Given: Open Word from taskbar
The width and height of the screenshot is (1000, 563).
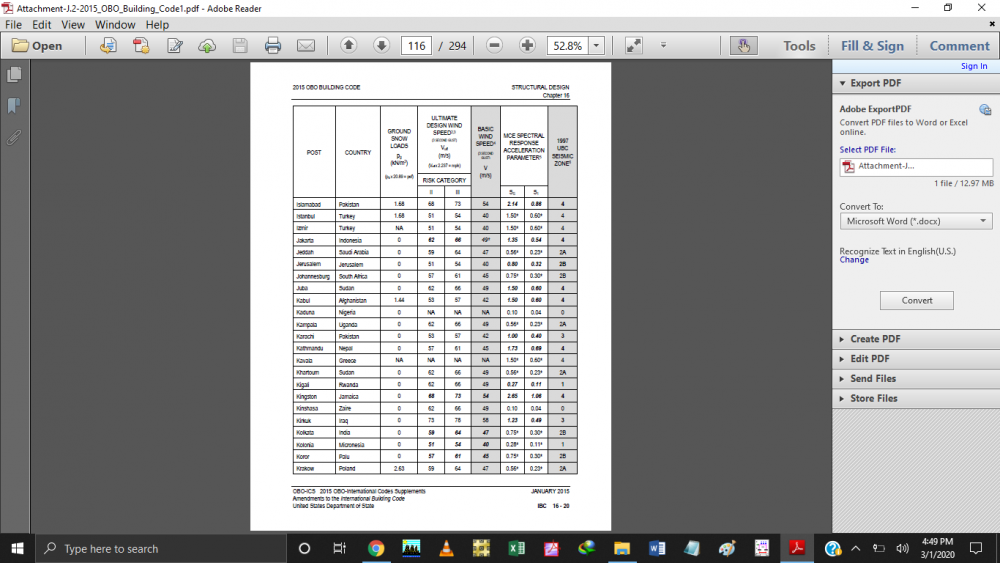Looking at the screenshot, I should (657, 548).
